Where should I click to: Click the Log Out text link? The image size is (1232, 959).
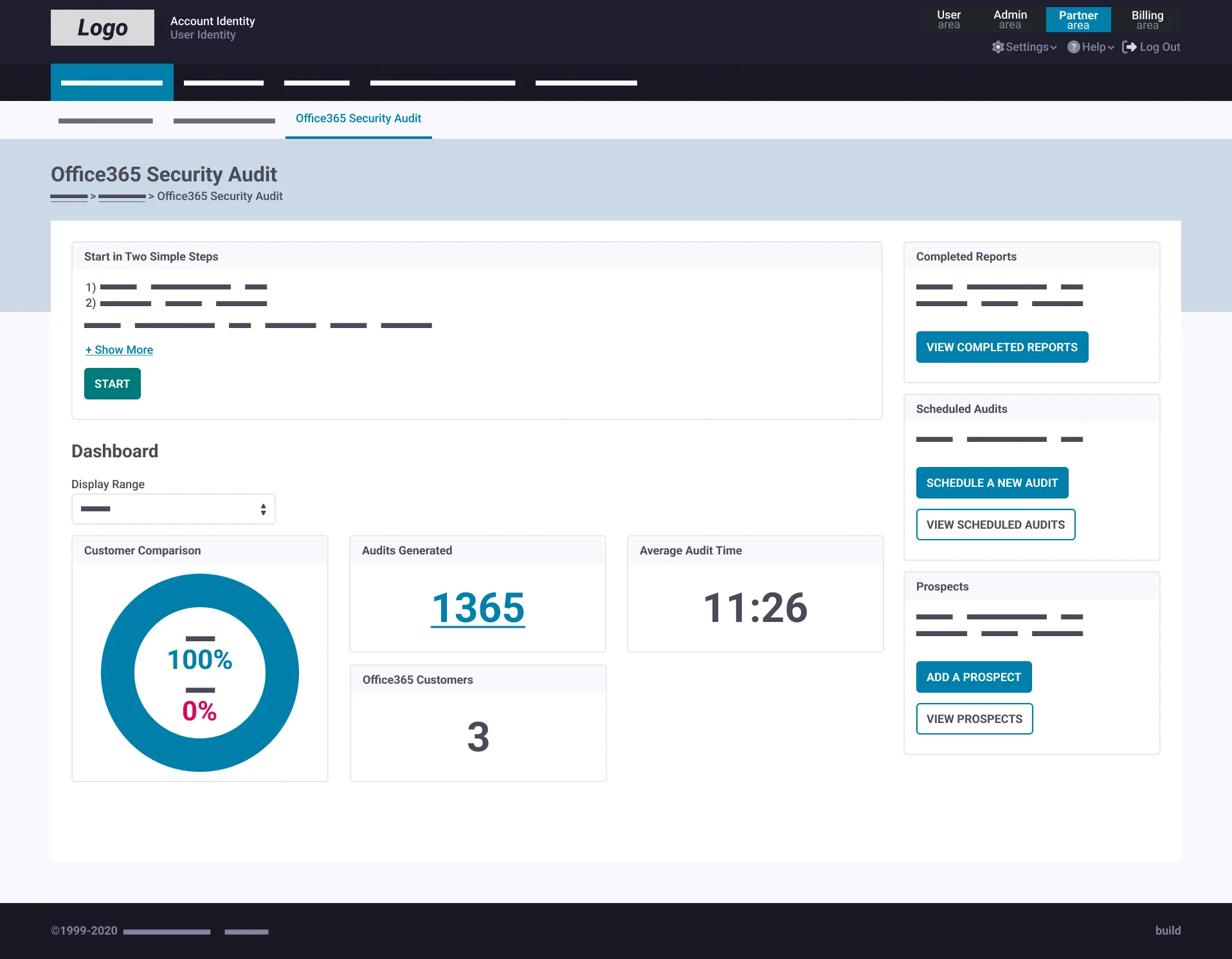click(1160, 47)
